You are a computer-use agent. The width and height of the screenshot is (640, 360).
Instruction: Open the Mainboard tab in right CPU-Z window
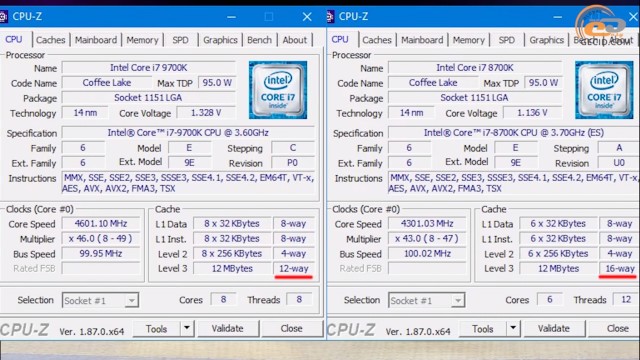422,40
